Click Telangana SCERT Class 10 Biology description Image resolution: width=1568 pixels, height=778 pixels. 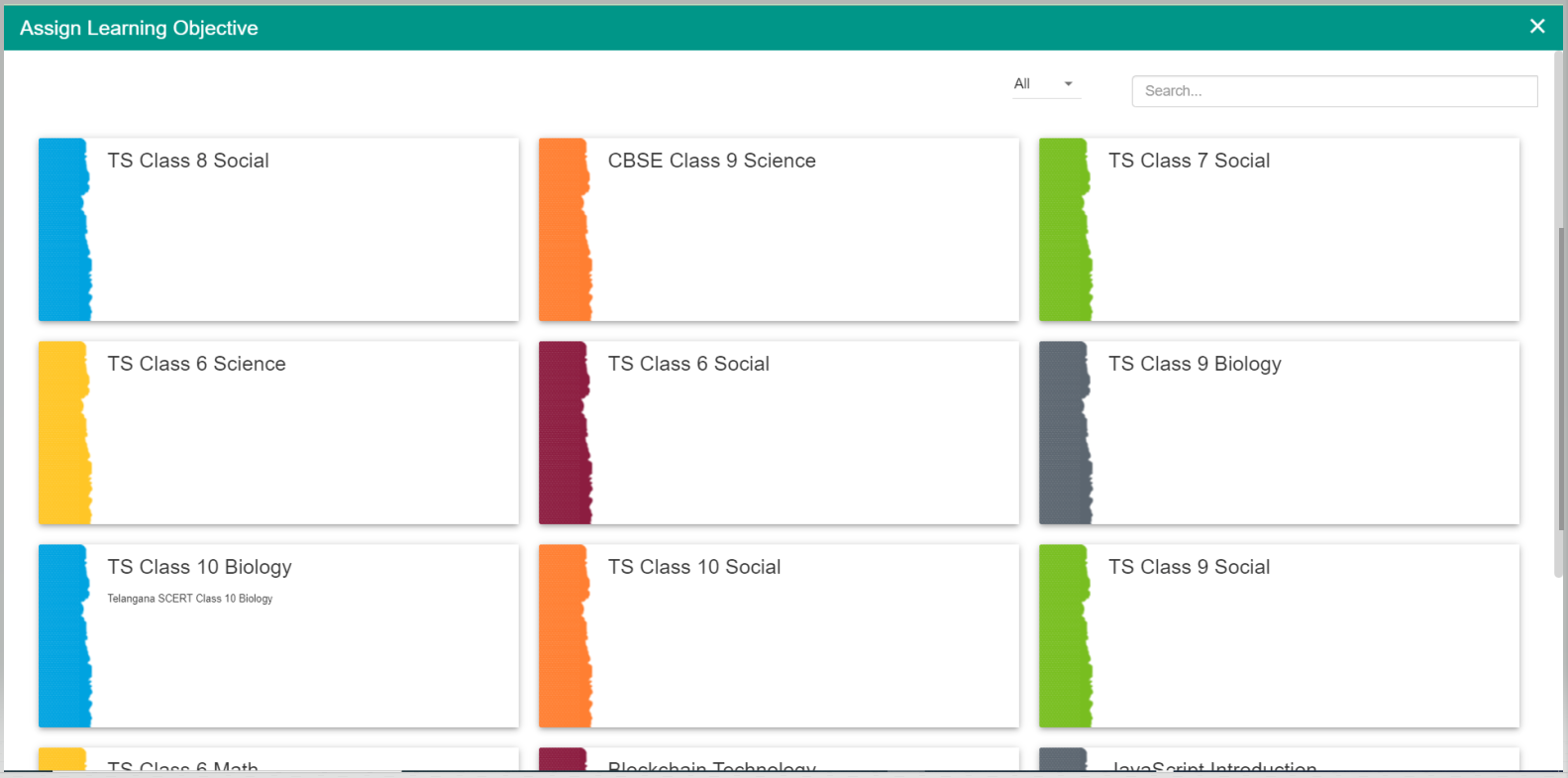[x=190, y=599]
